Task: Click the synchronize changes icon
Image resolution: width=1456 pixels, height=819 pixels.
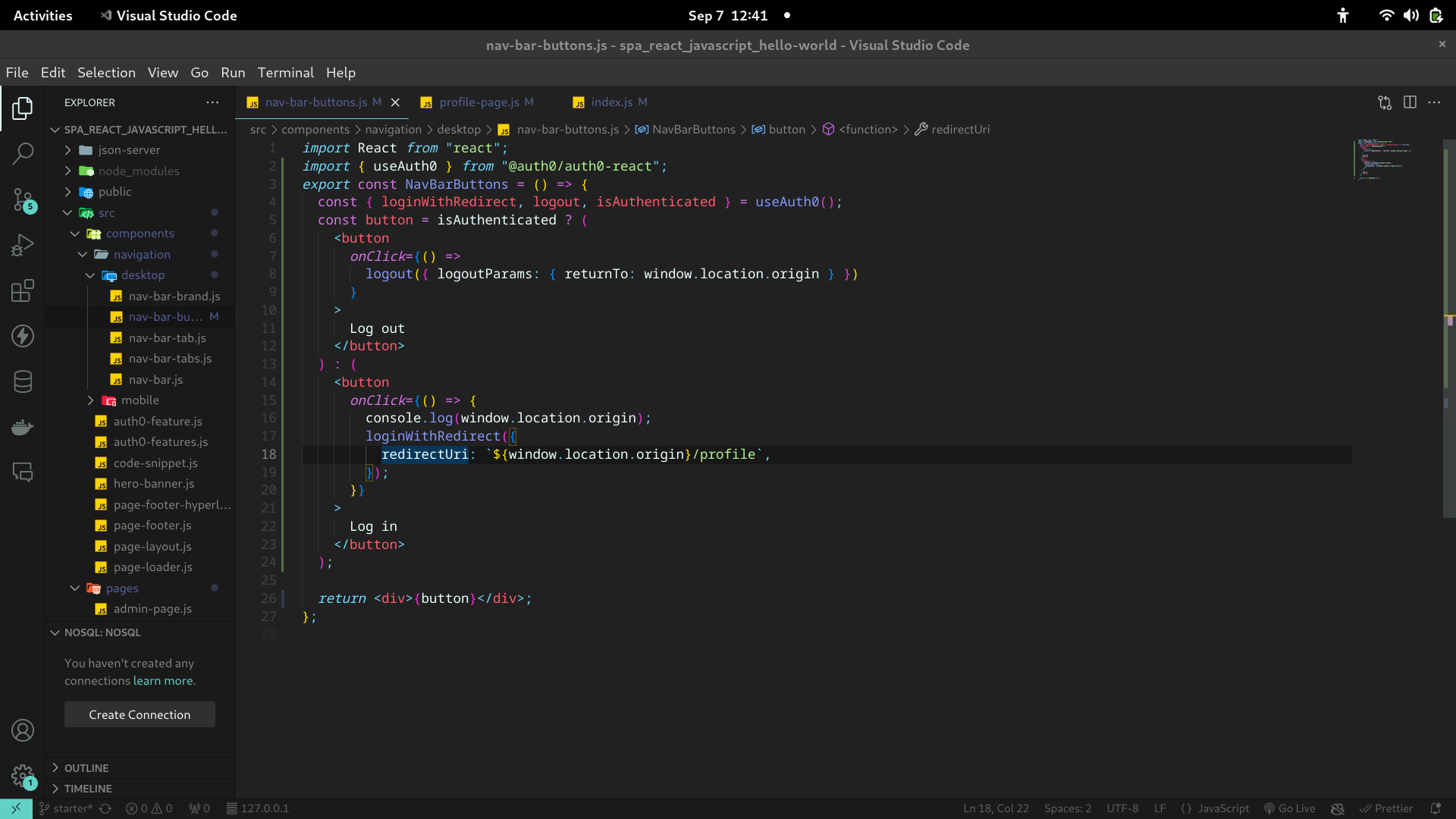Action: tap(105, 808)
